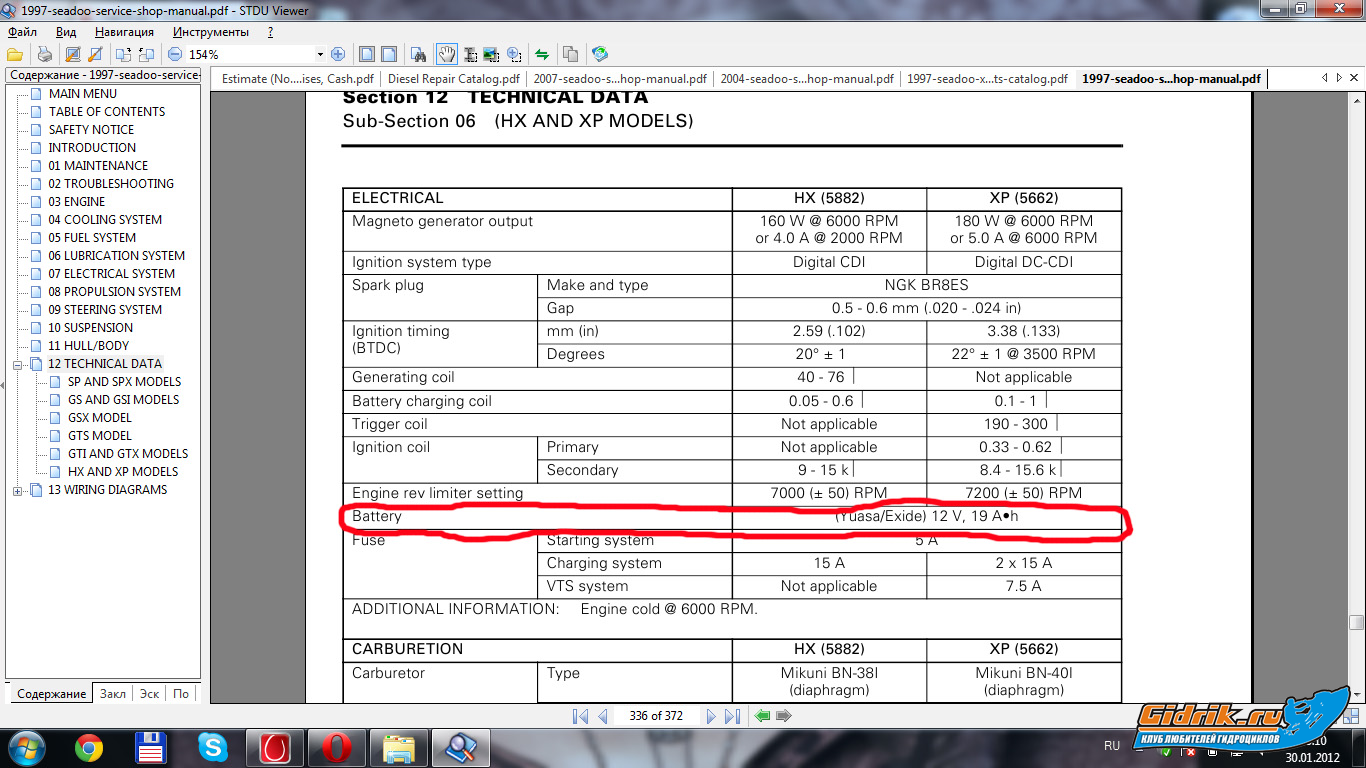Select GTI AND GTX MODELS in contents
Screen dimensions: 1366x768
point(127,454)
